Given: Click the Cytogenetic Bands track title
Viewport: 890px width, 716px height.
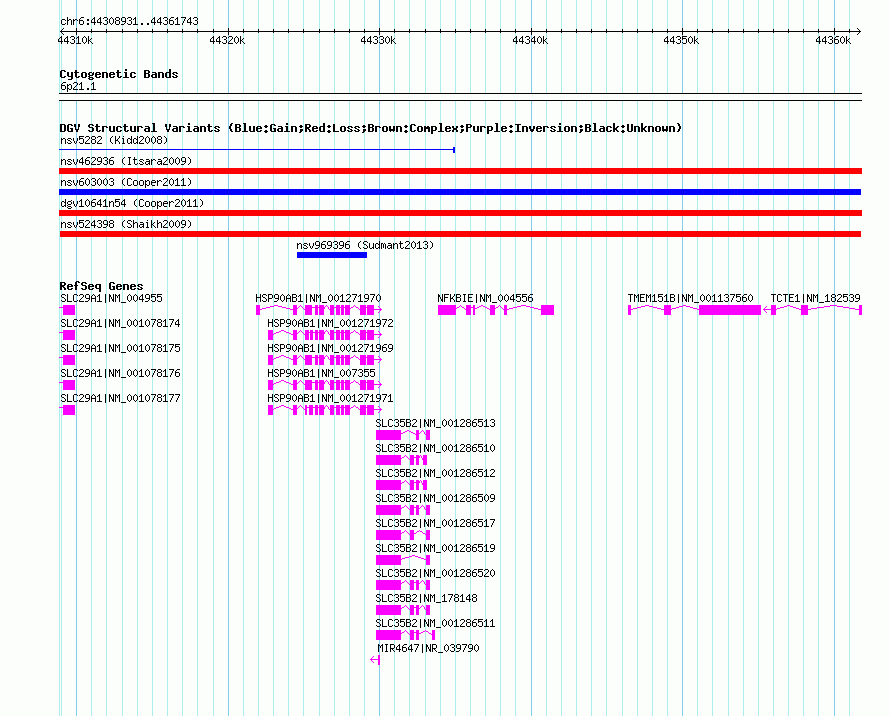Looking at the screenshot, I should pyautogui.click(x=119, y=74).
